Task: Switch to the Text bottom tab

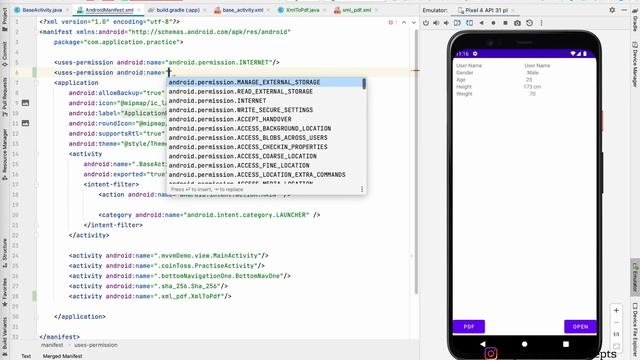Action: [x=26, y=356]
